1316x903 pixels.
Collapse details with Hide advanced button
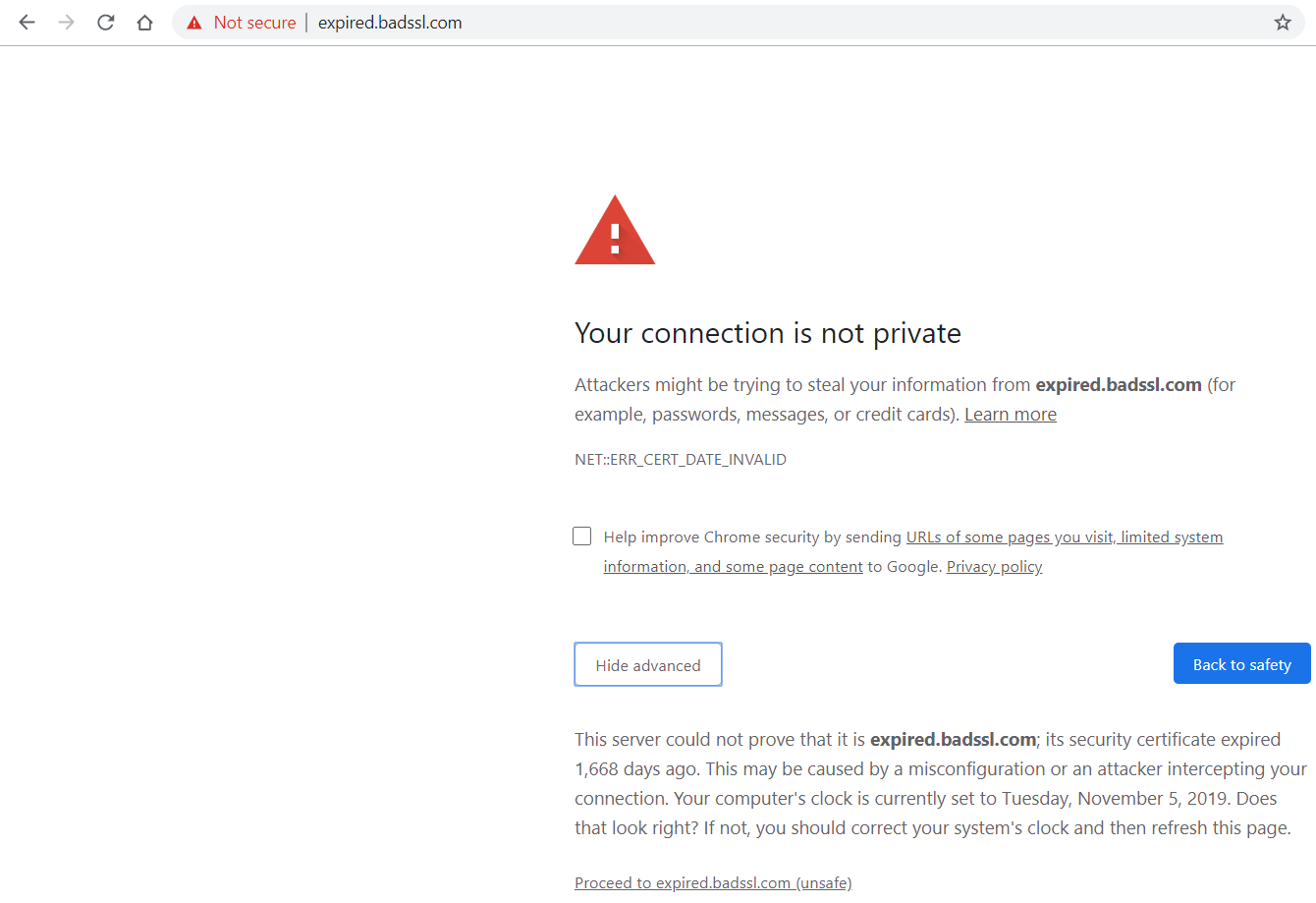point(648,664)
